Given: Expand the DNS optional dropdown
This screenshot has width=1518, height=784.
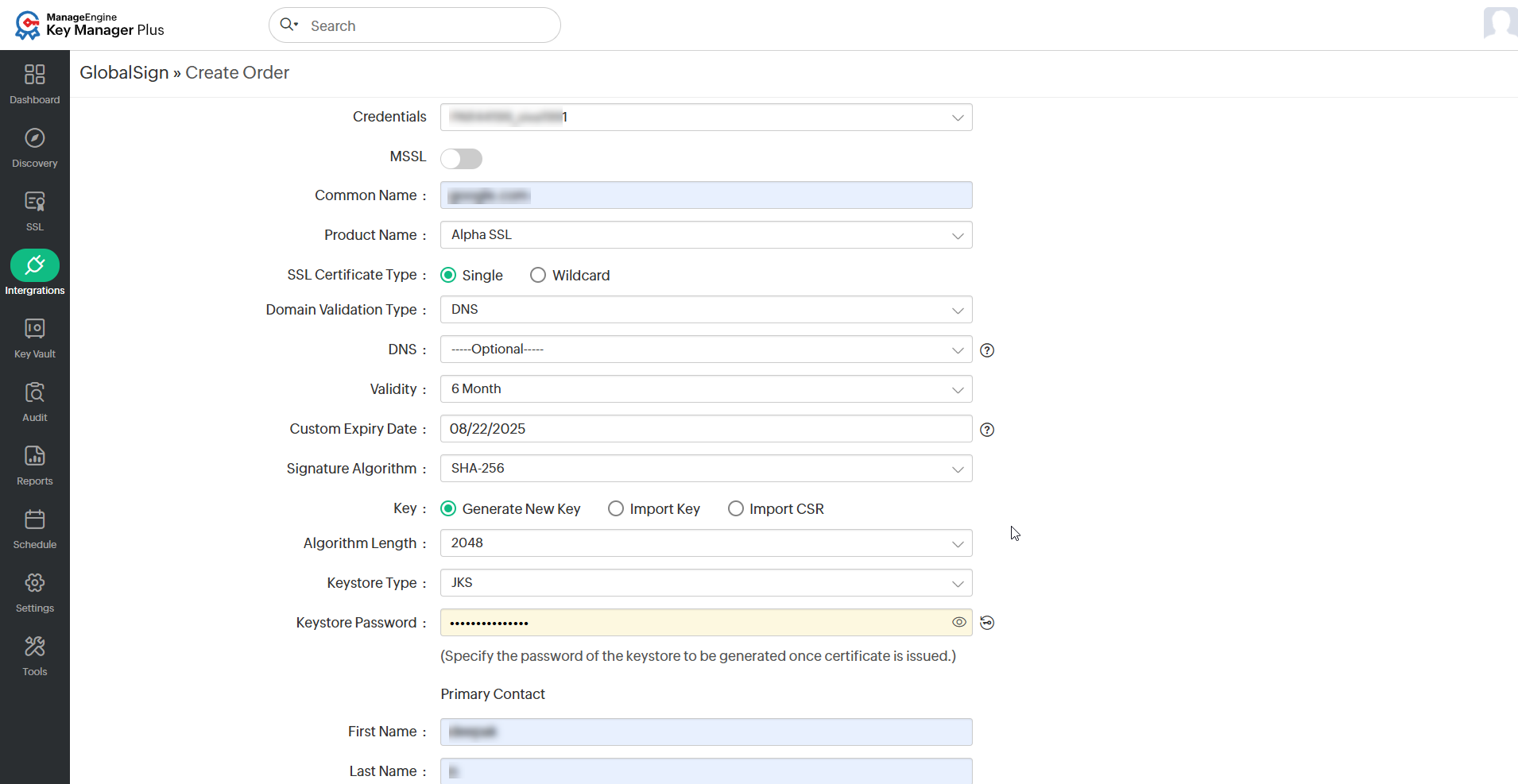Looking at the screenshot, I should tap(707, 350).
